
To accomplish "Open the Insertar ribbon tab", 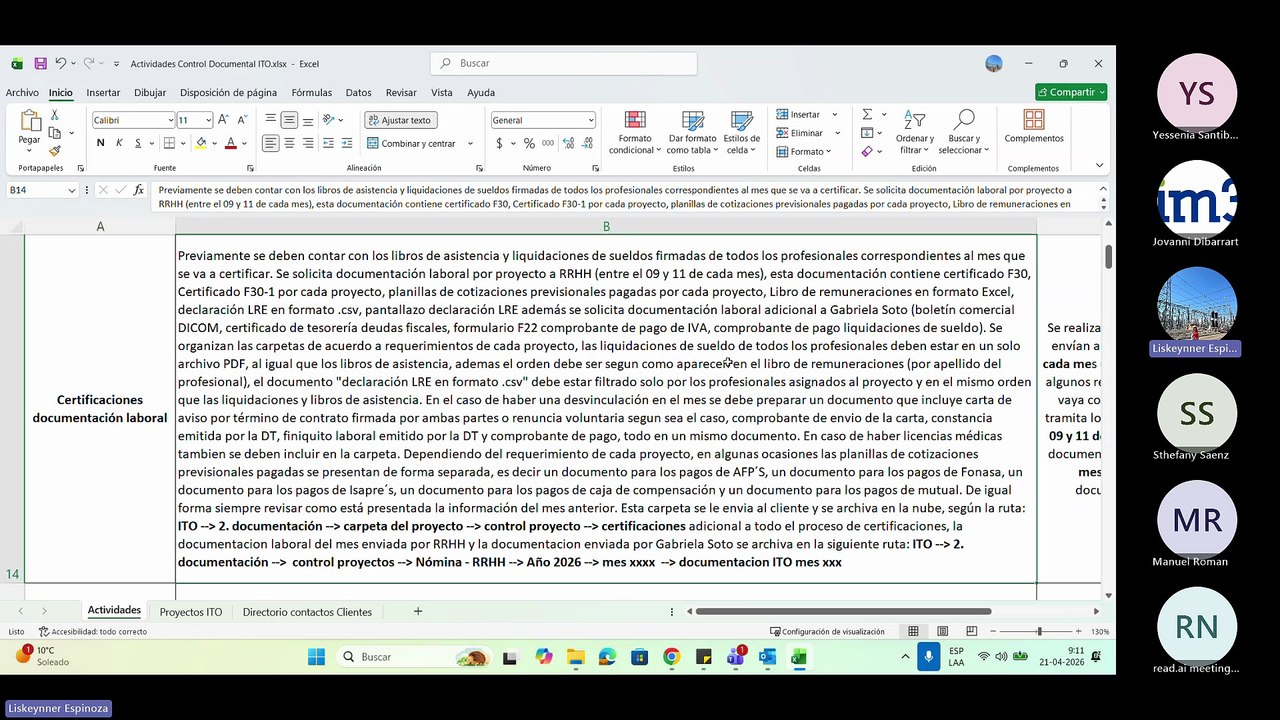I will point(103,92).
